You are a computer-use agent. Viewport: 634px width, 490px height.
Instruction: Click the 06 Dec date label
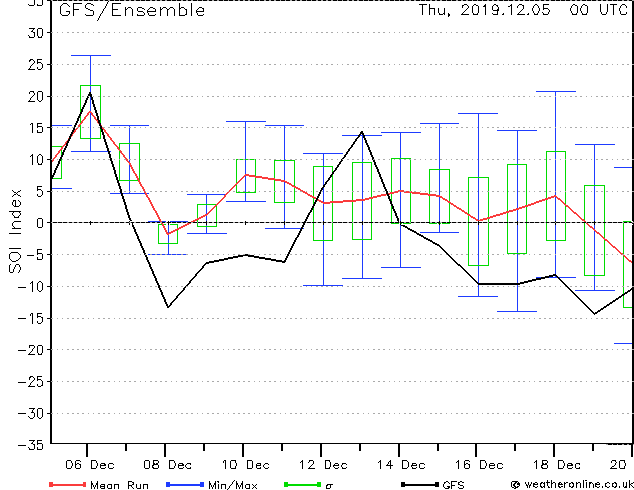point(90,465)
